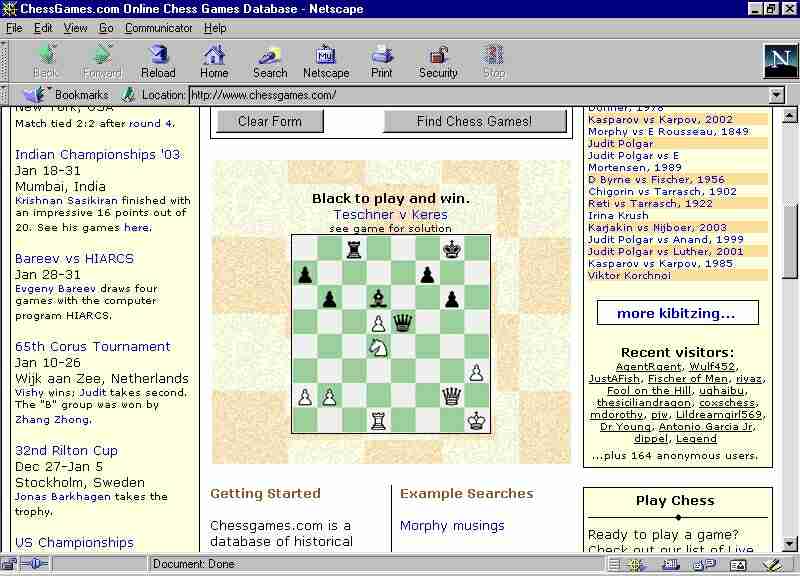Image resolution: width=800 pixels, height=576 pixels.
Task: Open the Communicator menu
Action: click(159, 28)
